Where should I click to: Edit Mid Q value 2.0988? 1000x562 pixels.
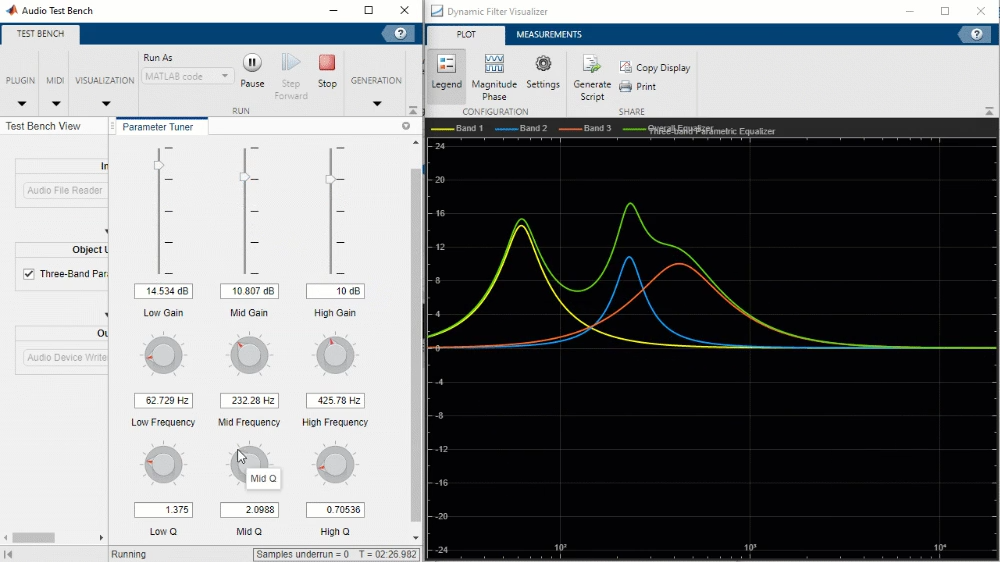(x=249, y=510)
